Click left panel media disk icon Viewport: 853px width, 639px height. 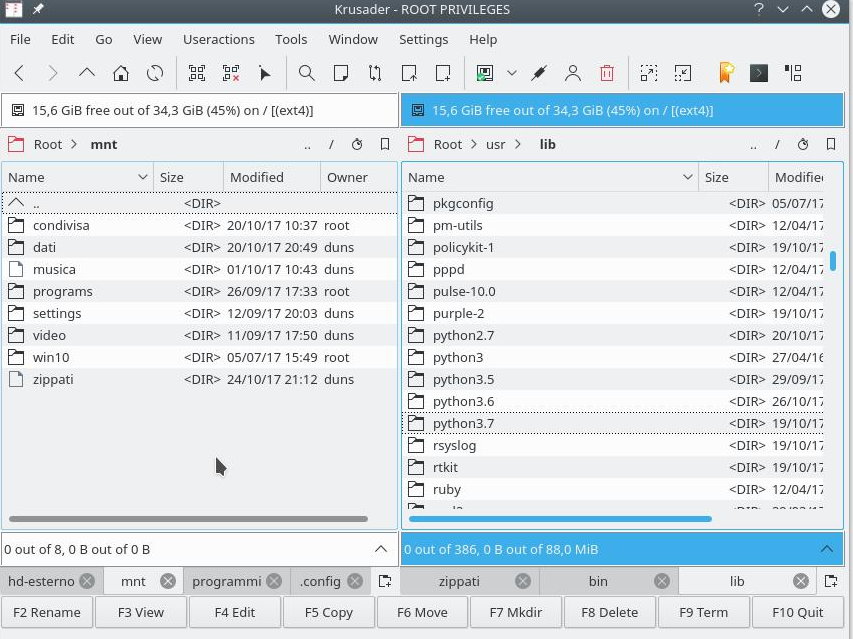click(18, 110)
